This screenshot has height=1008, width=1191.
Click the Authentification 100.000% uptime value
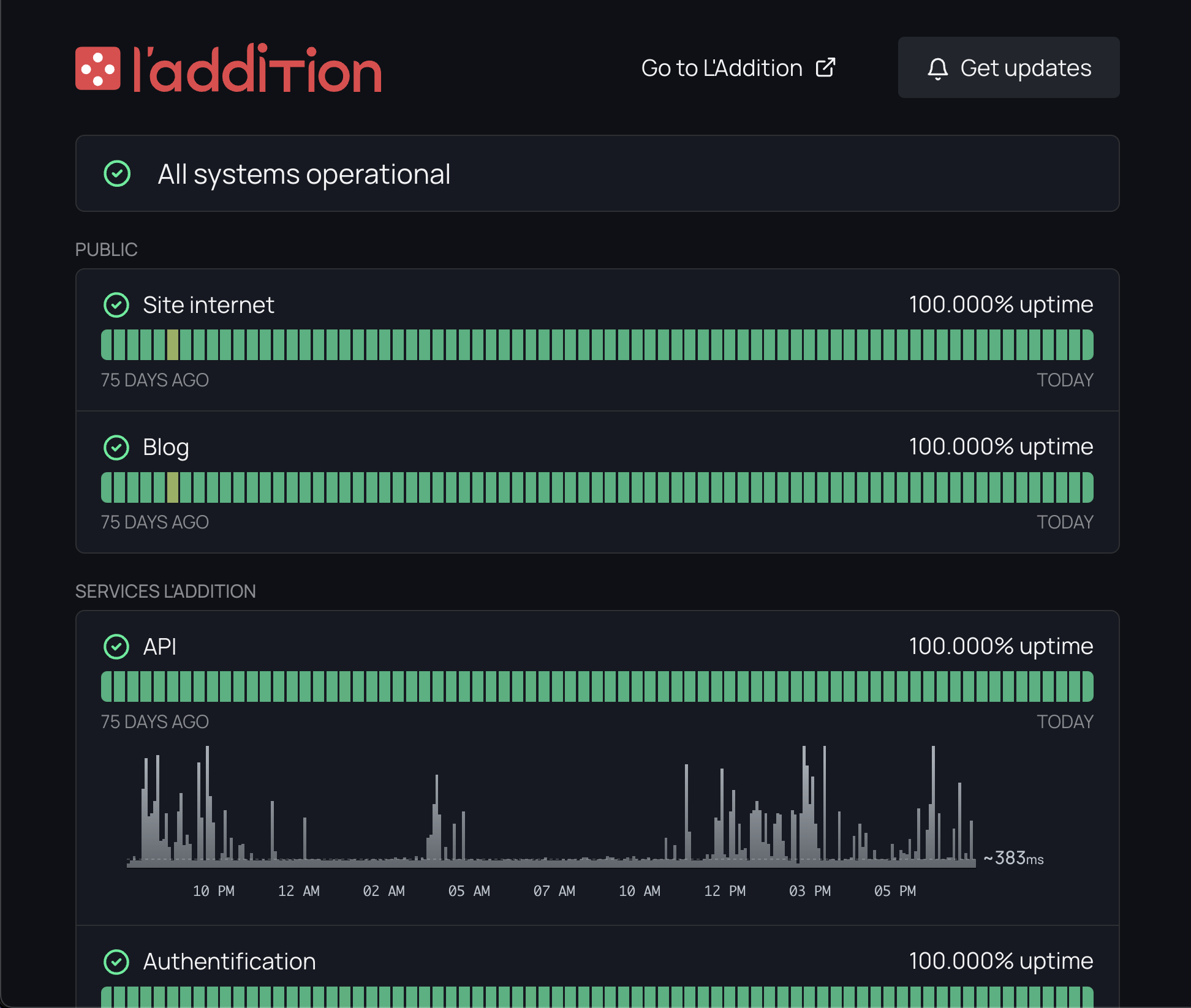[1001, 961]
